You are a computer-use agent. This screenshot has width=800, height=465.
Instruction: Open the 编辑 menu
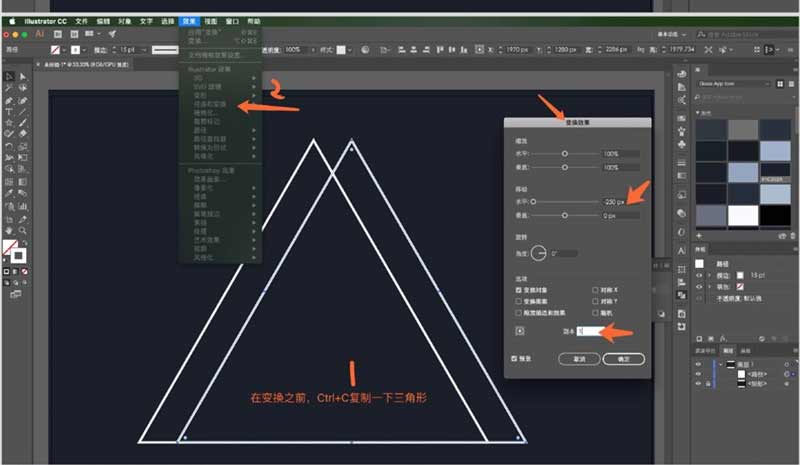[x=103, y=21]
